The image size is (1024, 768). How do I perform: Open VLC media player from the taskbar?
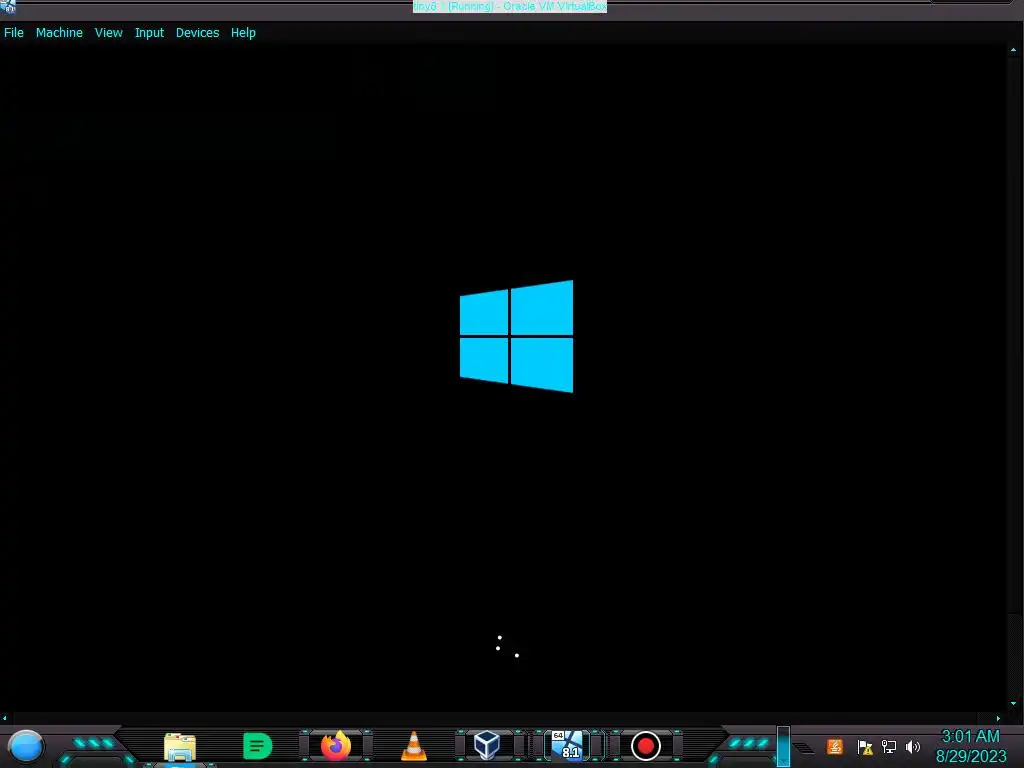[x=413, y=746]
